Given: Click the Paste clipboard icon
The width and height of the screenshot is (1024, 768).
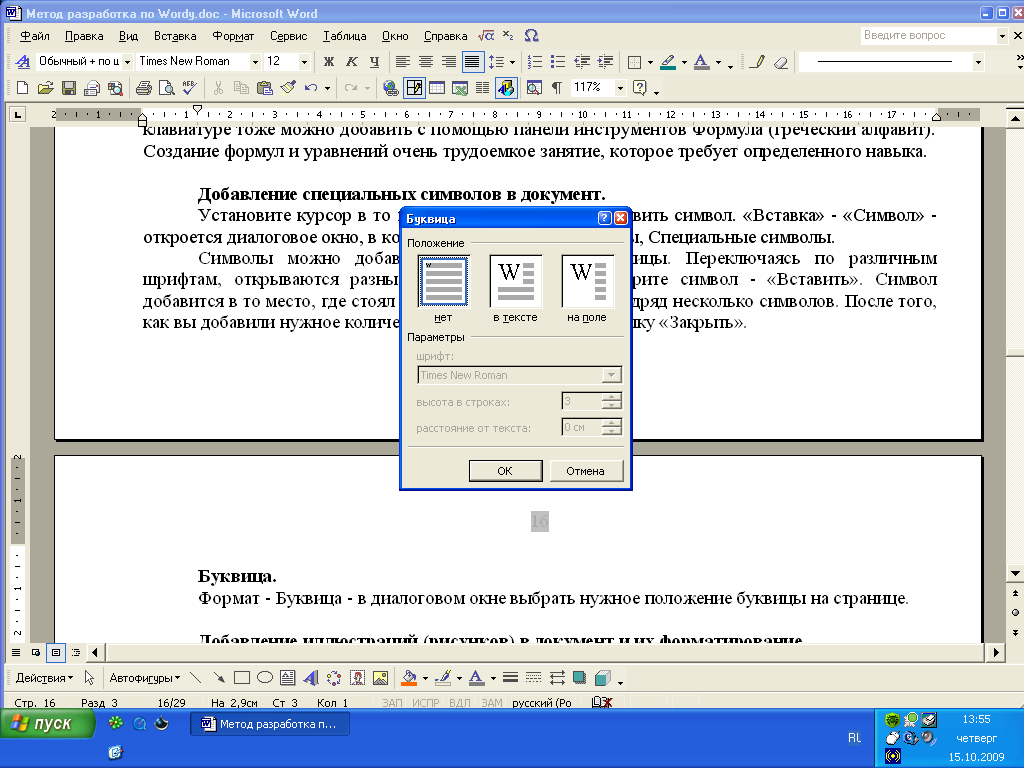Looking at the screenshot, I should click(x=264, y=88).
